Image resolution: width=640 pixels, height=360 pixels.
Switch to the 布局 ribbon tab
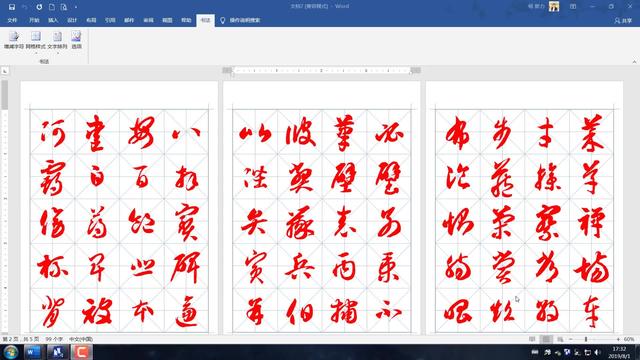[91, 20]
